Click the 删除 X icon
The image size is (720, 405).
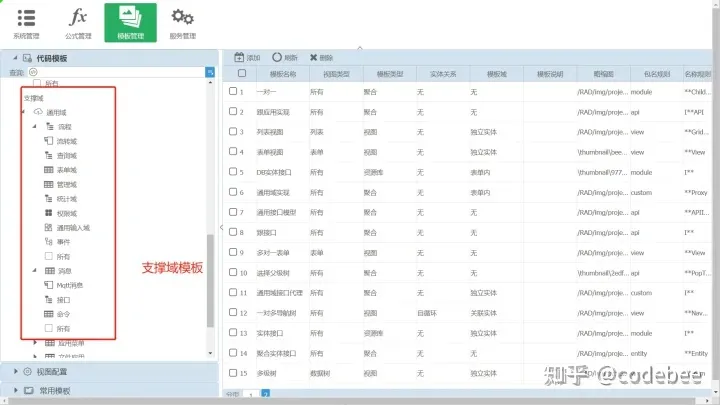click(x=313, y=57)
